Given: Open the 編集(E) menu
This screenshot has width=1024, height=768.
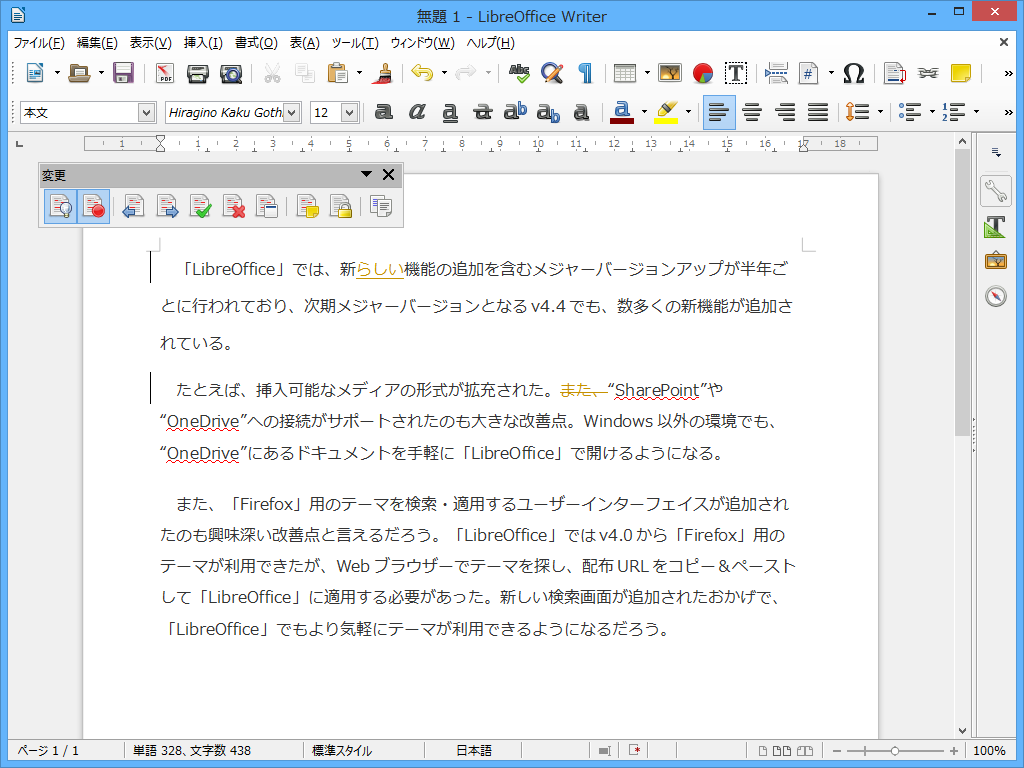Looking at the screenshot, I should pos(97,43).
